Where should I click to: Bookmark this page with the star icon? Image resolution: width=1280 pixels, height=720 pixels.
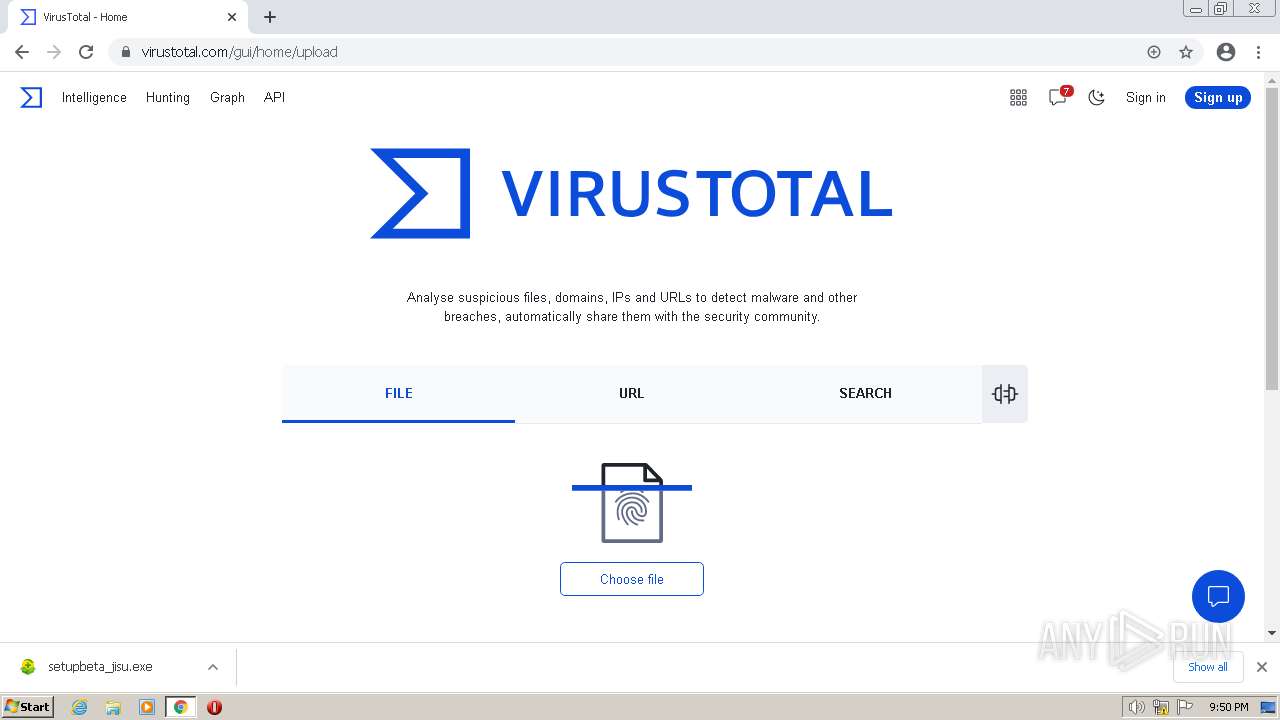(x=1186, y=52)
